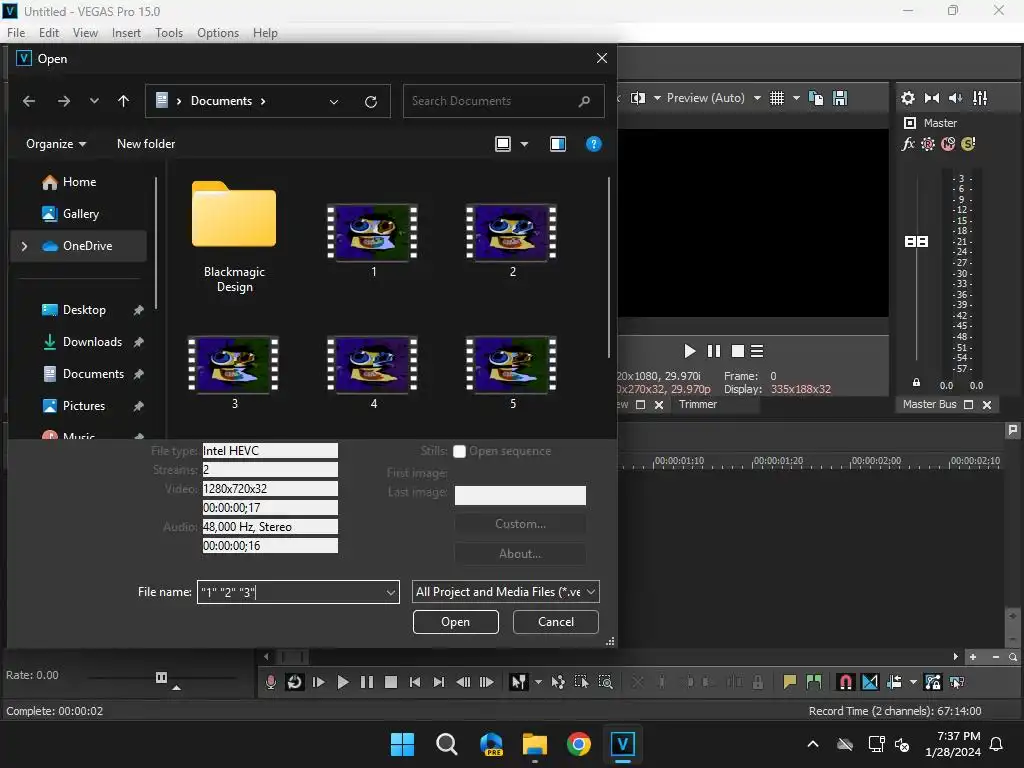Image resolution: width=1024 pixels, height=768 pixels.
Task: Toggle Auto Ripple icon
Action: [x=894, y=682]
